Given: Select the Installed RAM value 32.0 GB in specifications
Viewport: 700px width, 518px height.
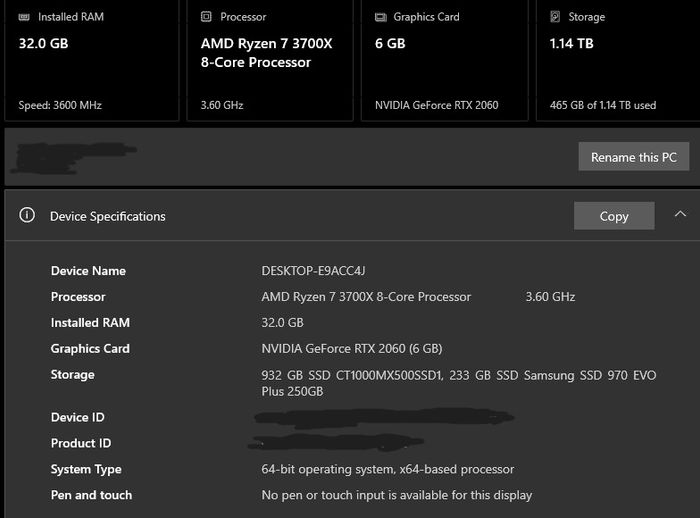Looking at the screenshot, I should pyautogui.click(x=283, y=323).
